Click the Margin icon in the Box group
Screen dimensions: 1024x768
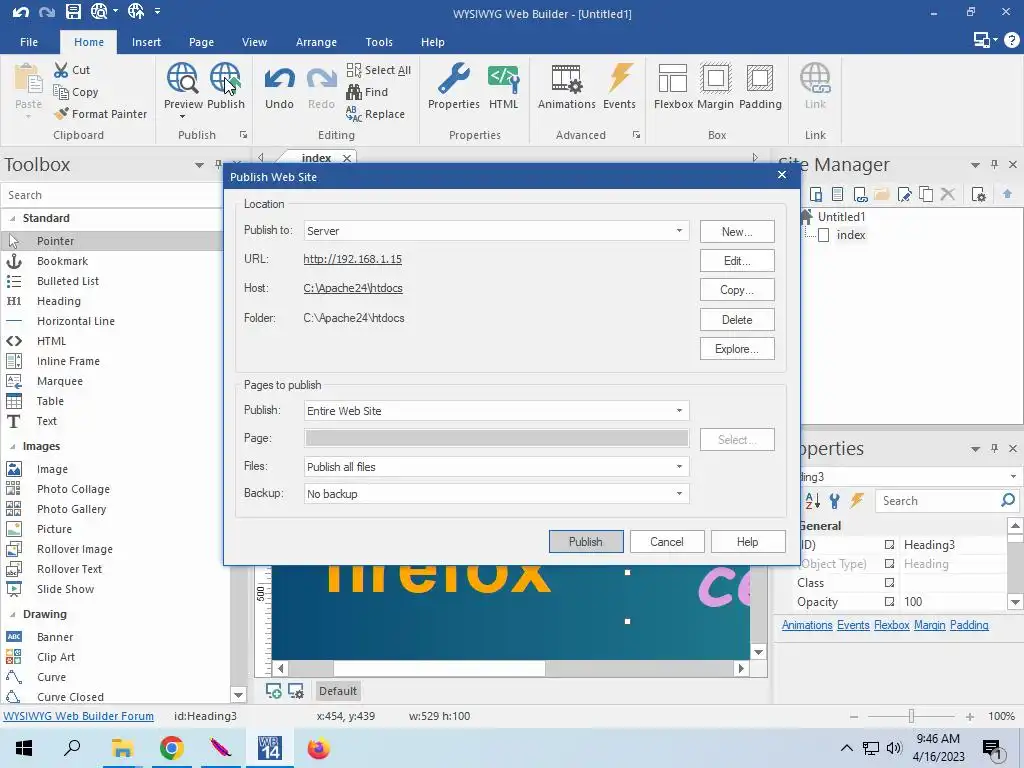(716, 78)
